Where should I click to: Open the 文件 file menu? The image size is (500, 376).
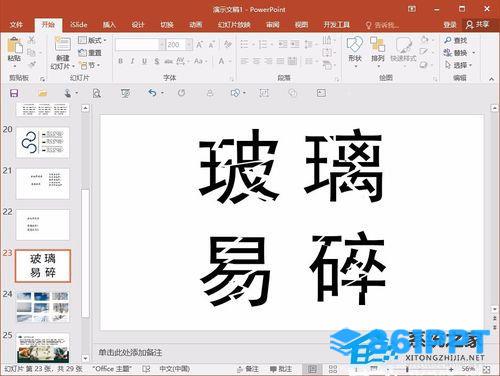click(x=16, y=25)
